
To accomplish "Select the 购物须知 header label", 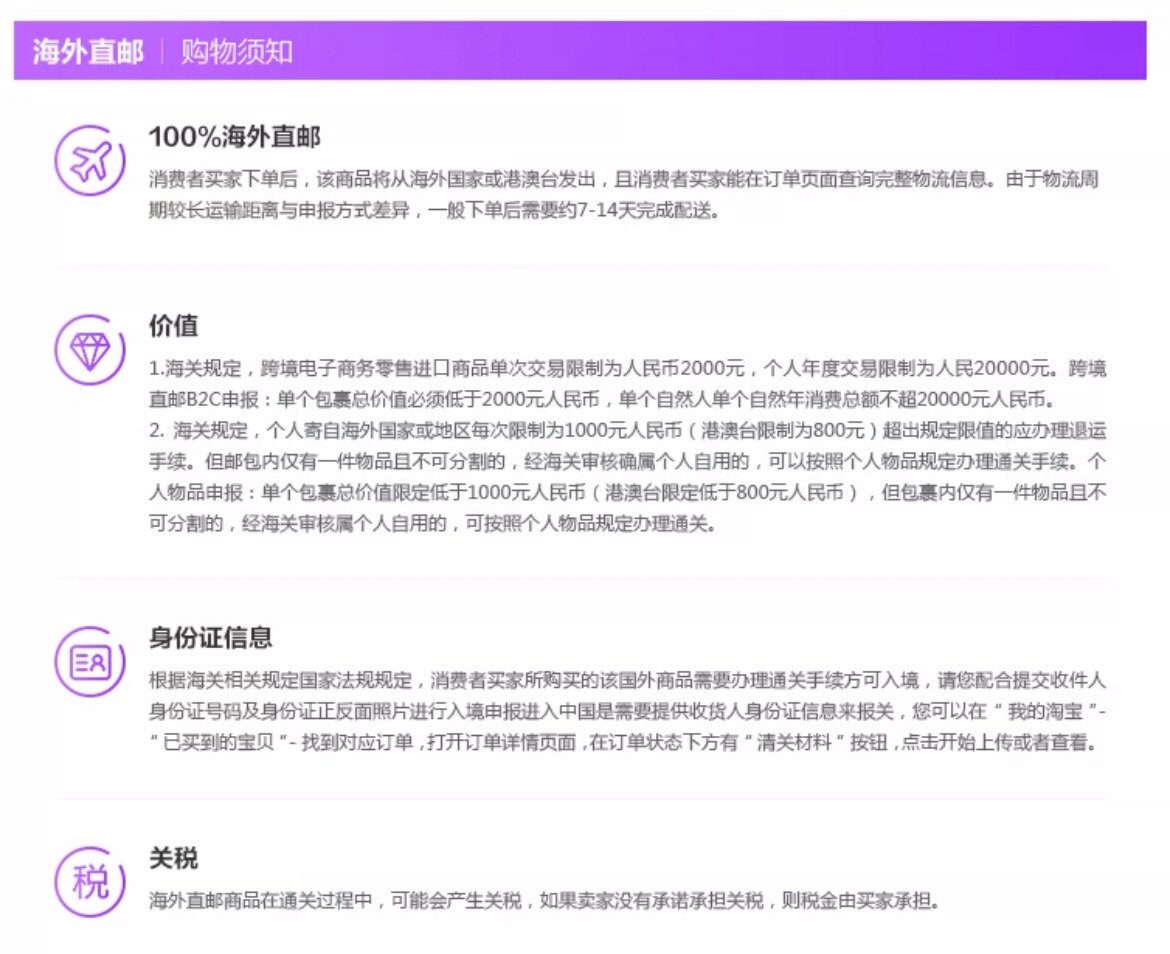I will point(237,51).
